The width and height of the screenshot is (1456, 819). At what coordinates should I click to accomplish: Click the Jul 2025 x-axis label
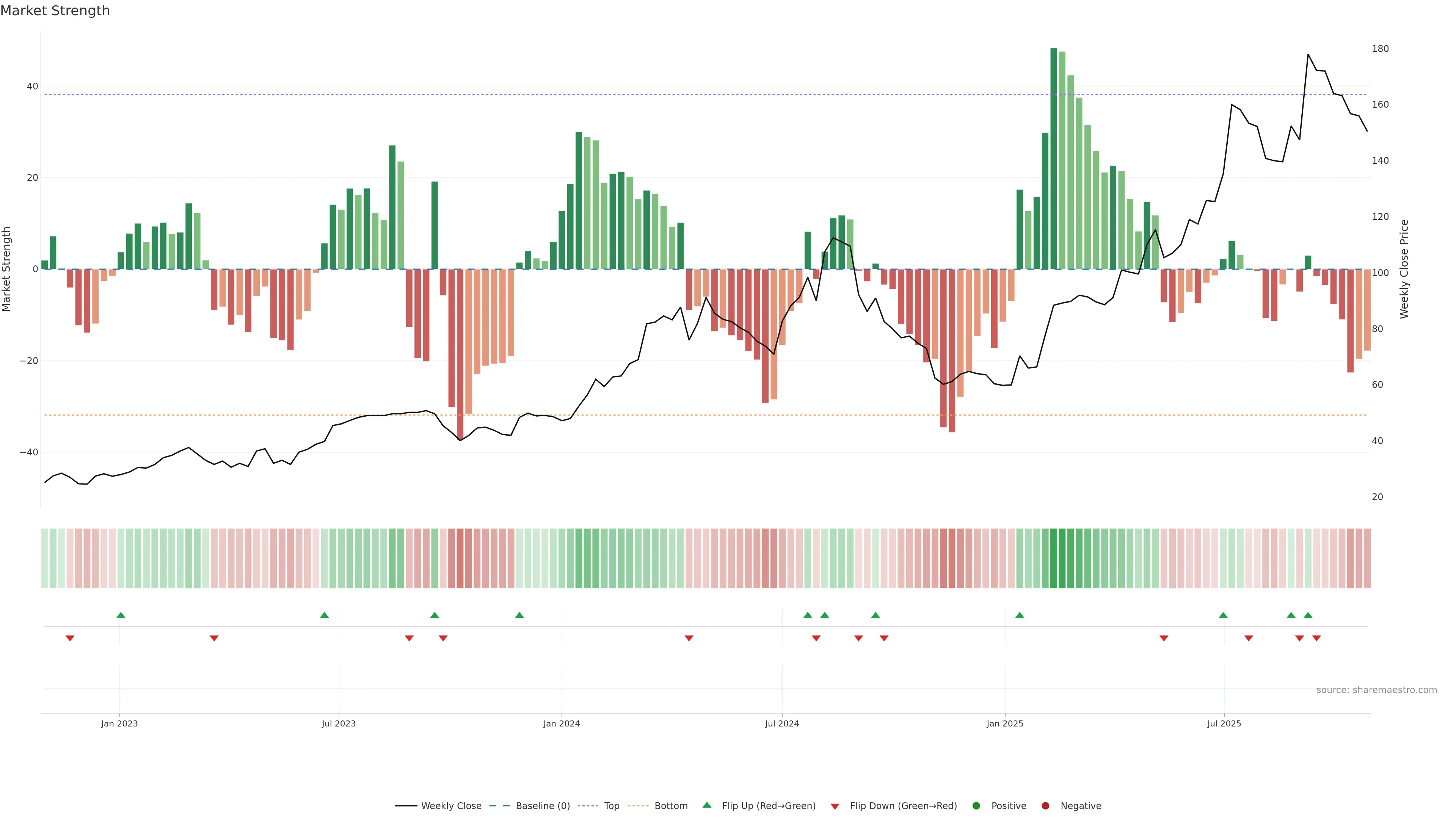tap(1224, 723)
